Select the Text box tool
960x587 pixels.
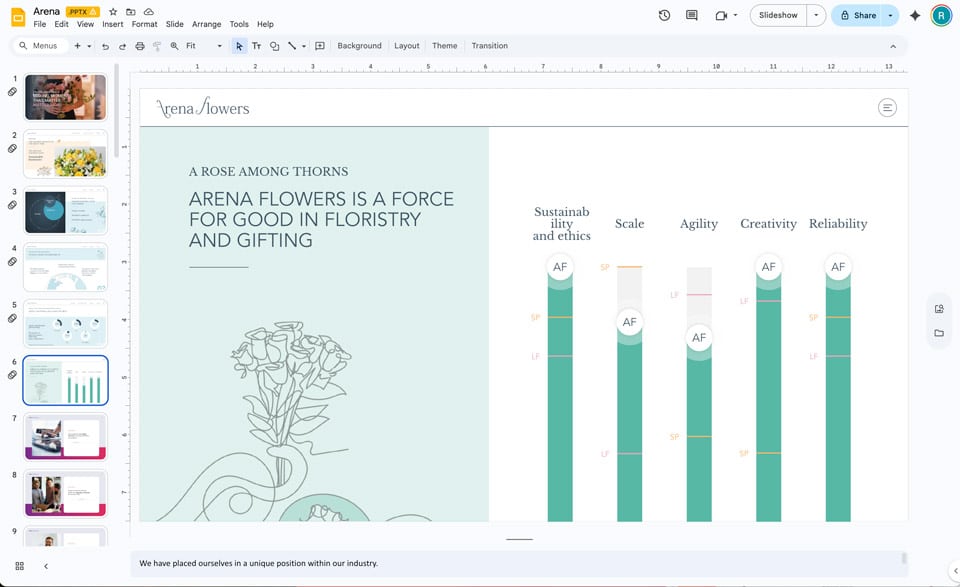tap(256, 46)
